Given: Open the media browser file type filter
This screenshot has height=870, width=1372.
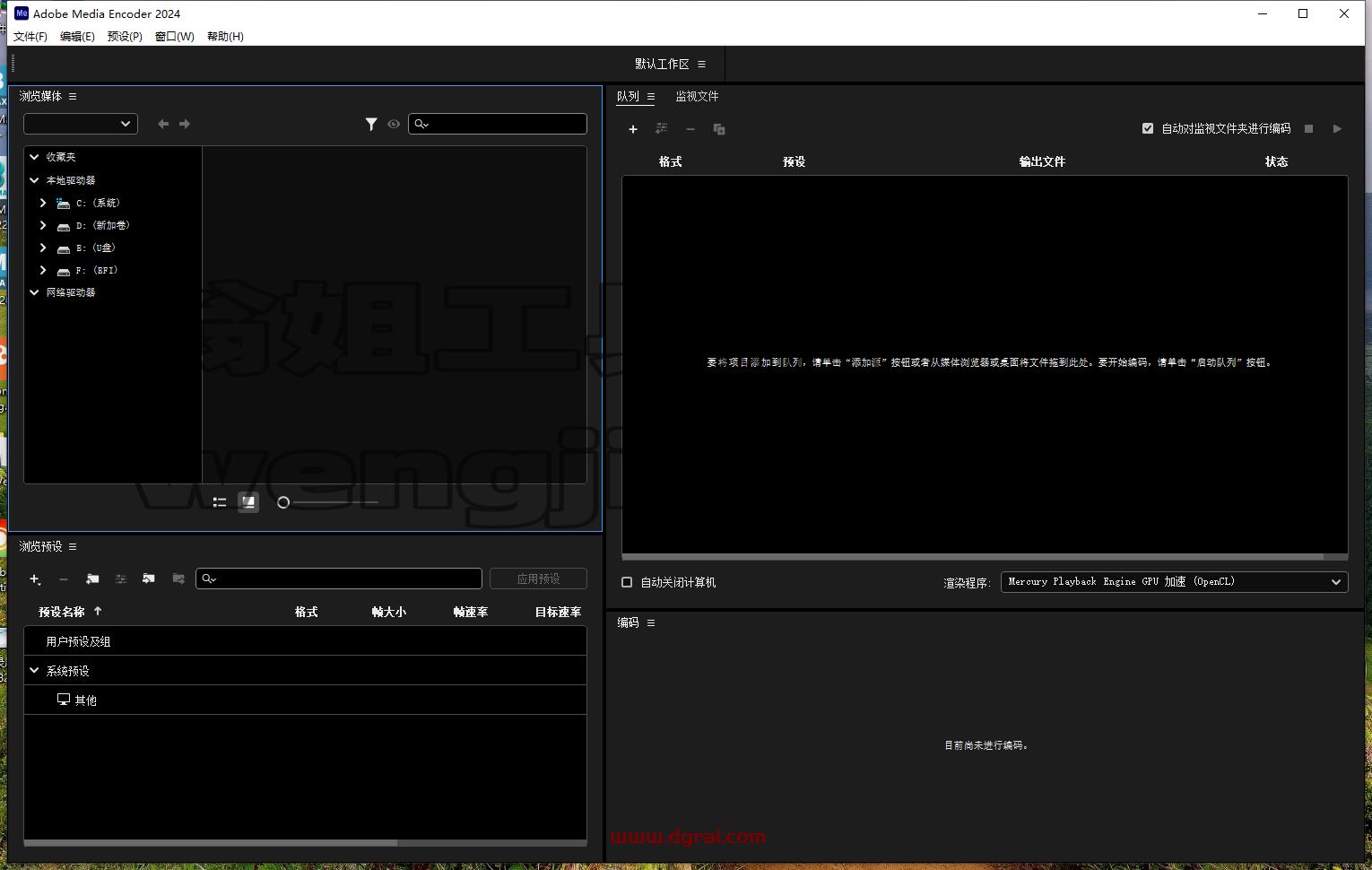Looking at the screenshot, I should pyautogui.click(x=371, y=124).
